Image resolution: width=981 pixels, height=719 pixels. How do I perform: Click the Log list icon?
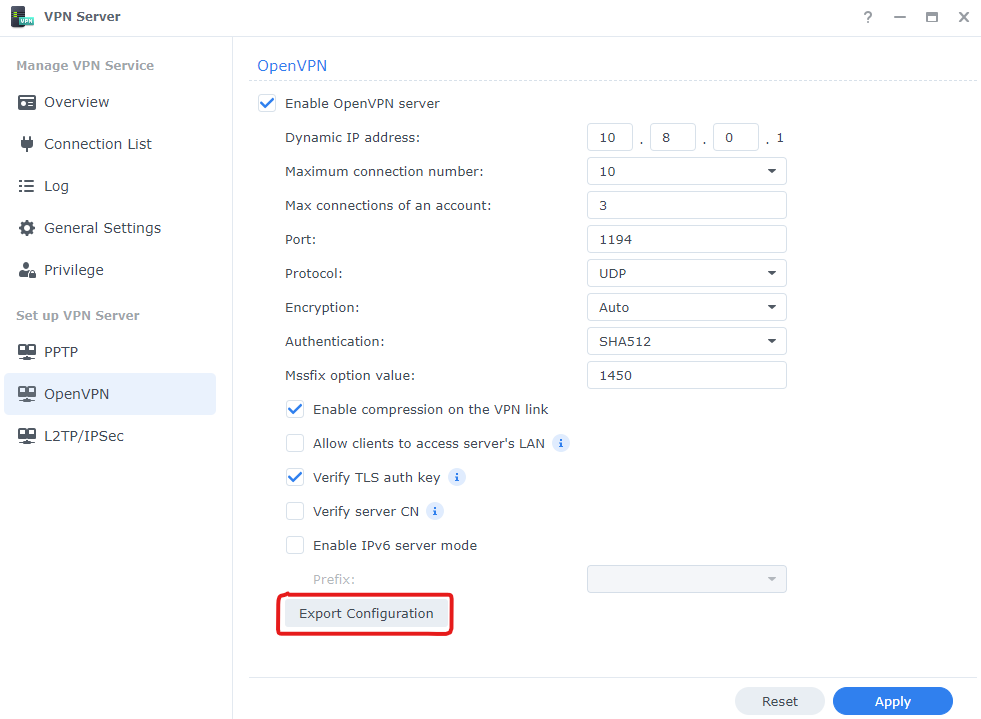27,186
